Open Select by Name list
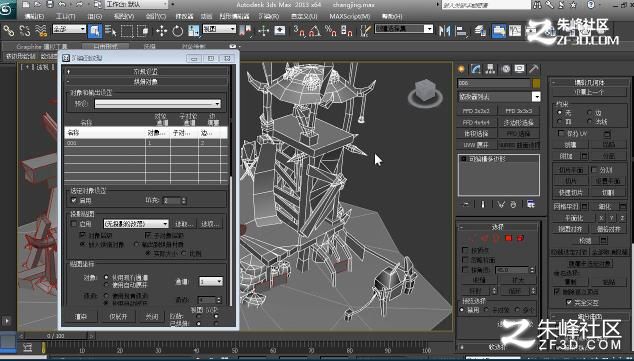The width and height of the screenshot is (634, 361). pos(110,31)
